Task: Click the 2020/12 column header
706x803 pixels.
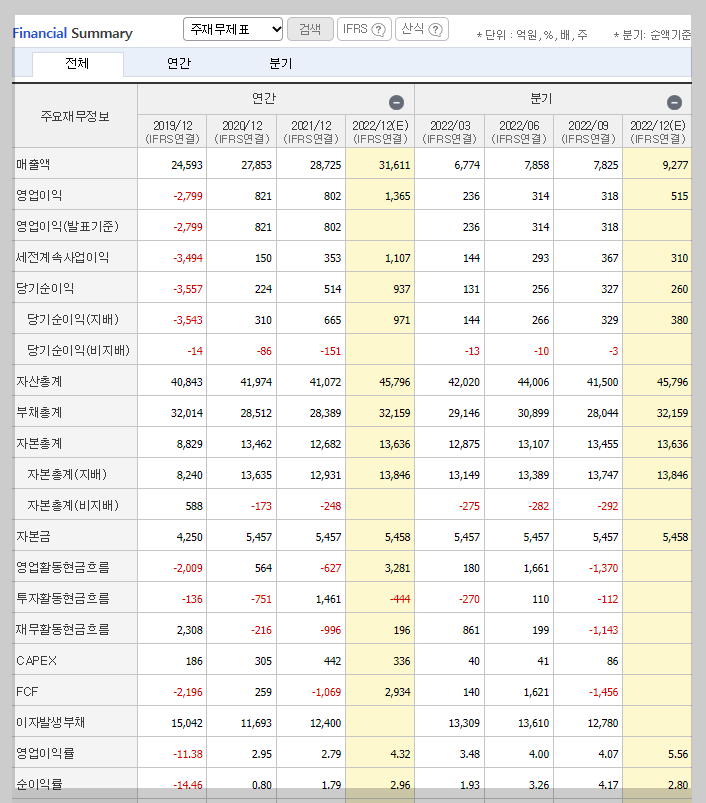Action: pyautogui.click(x=242, y=132)
